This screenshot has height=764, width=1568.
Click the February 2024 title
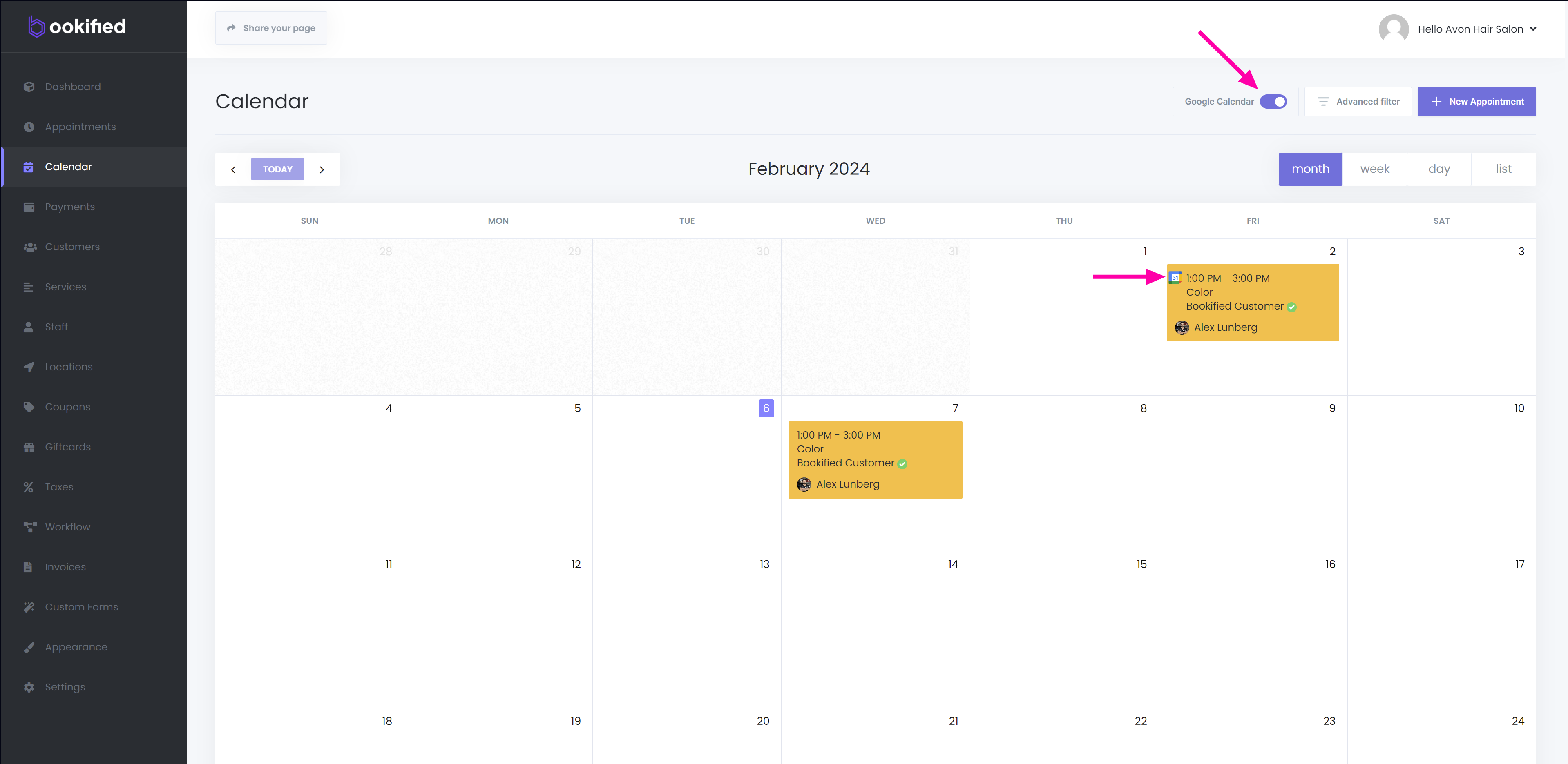pyautogui.click(x=809, y=169)
